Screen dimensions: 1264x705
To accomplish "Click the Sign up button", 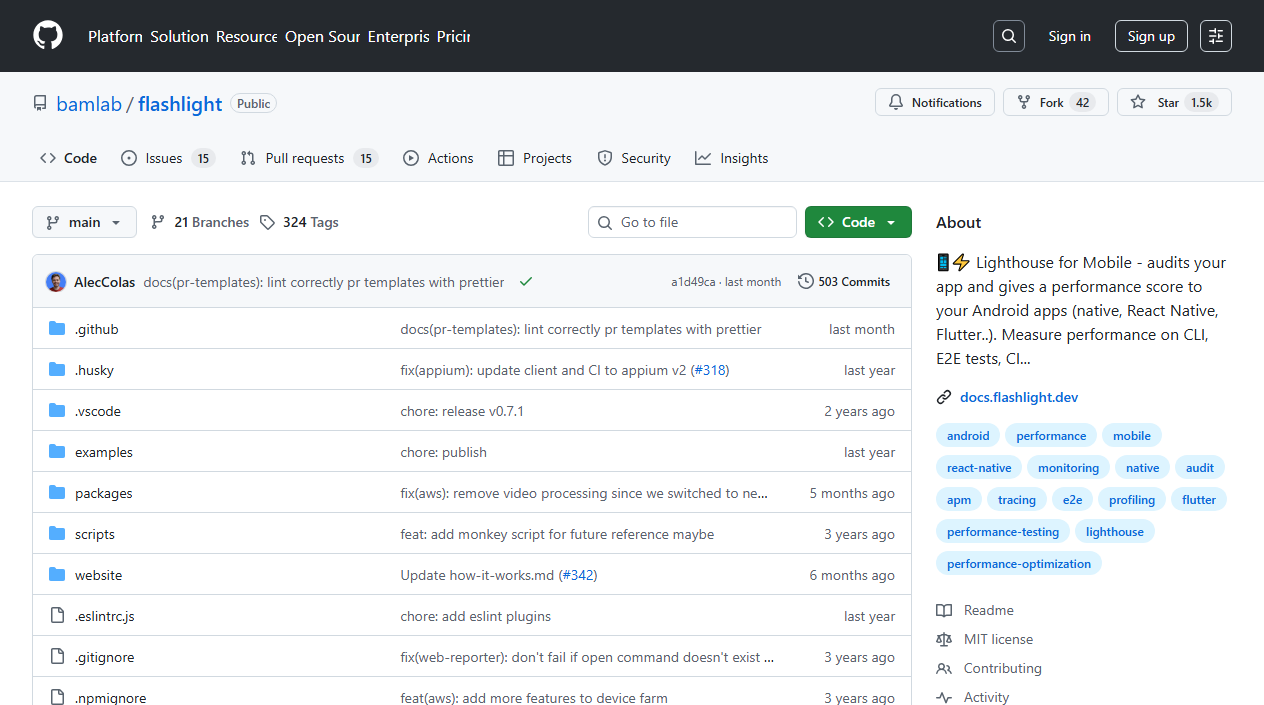I will pyautogui.click(x=1151, y=36).
